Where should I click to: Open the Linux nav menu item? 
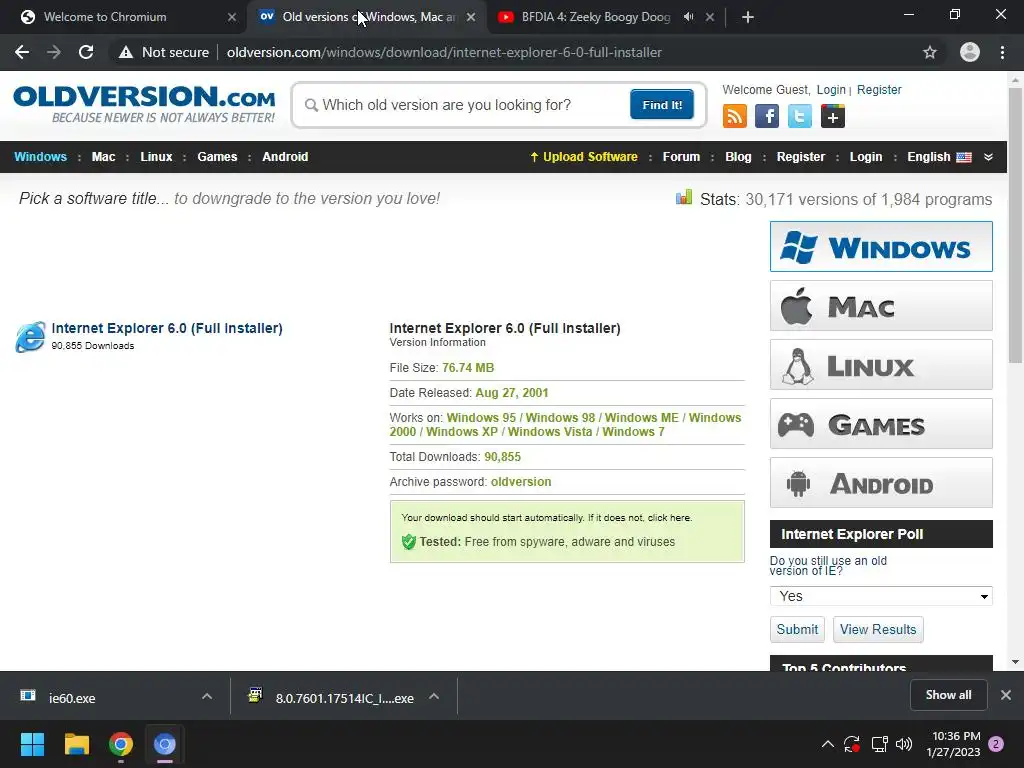(156, 157)
